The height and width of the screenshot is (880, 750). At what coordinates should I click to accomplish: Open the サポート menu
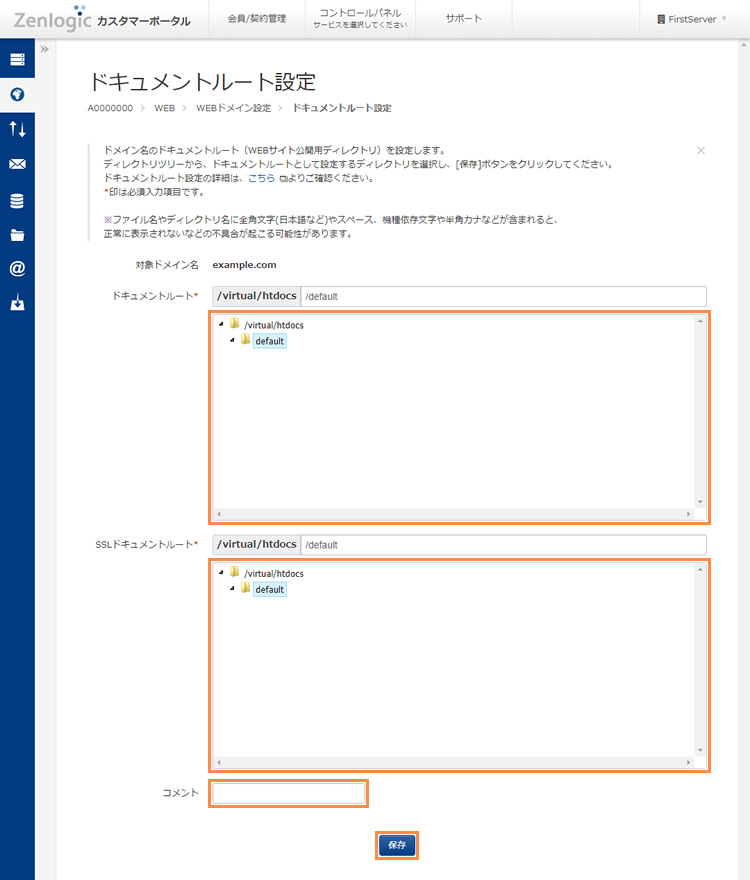point(463,19)
